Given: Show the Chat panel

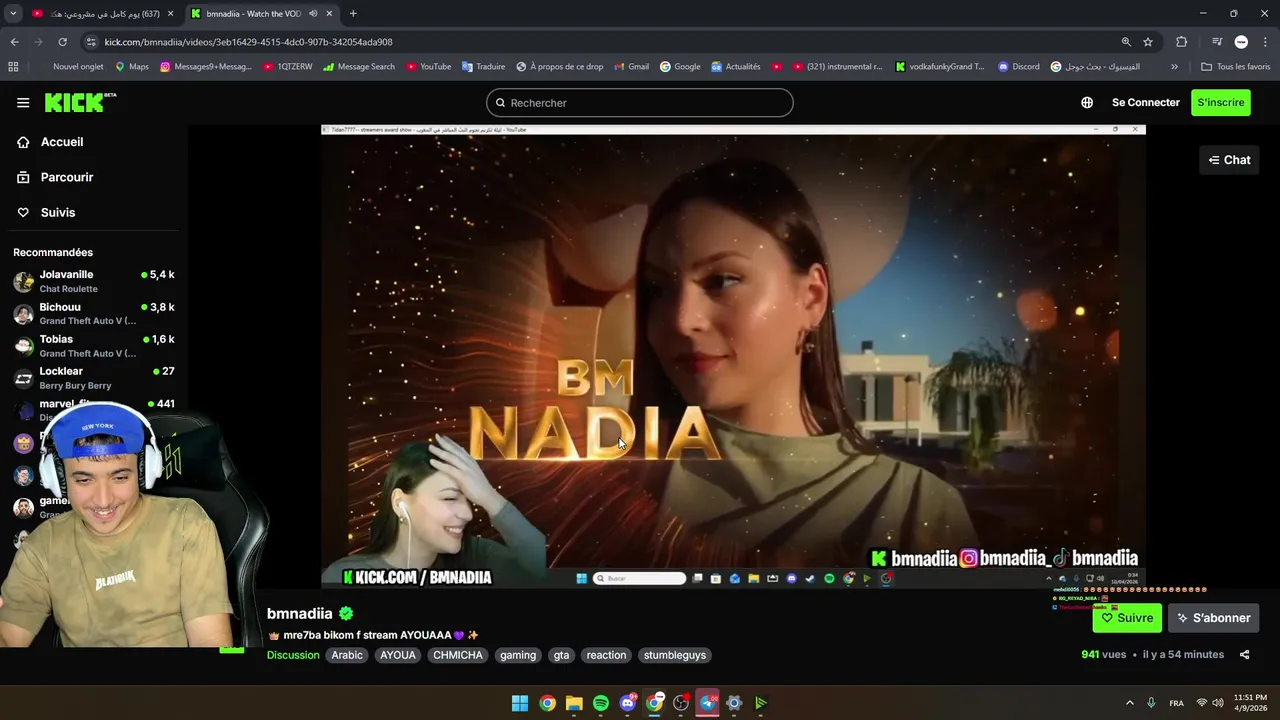Looking at the screenshot, I should pos(1229,160).
